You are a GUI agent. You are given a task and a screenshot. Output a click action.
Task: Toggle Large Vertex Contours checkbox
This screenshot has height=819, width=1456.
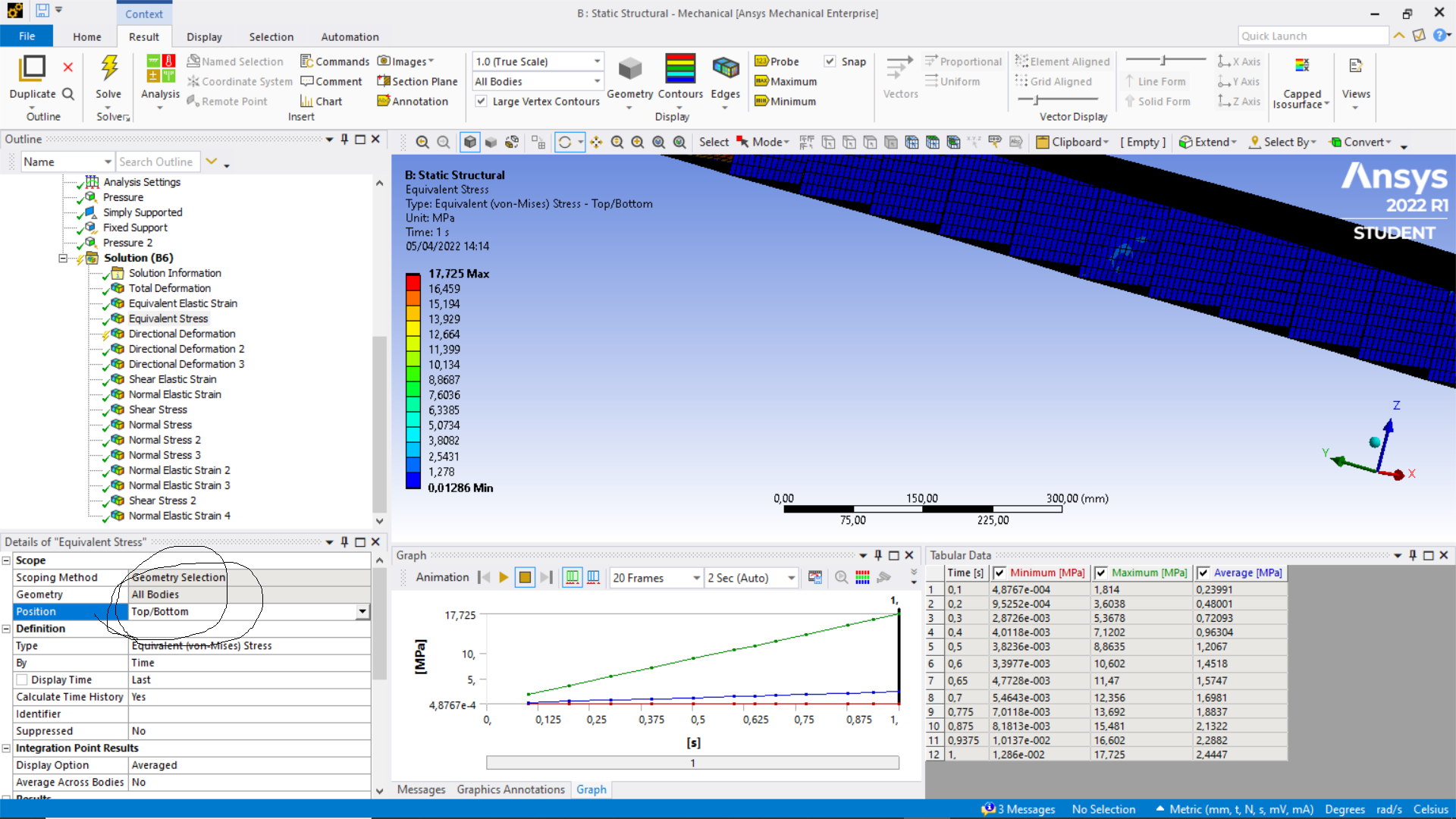point(480,101)
